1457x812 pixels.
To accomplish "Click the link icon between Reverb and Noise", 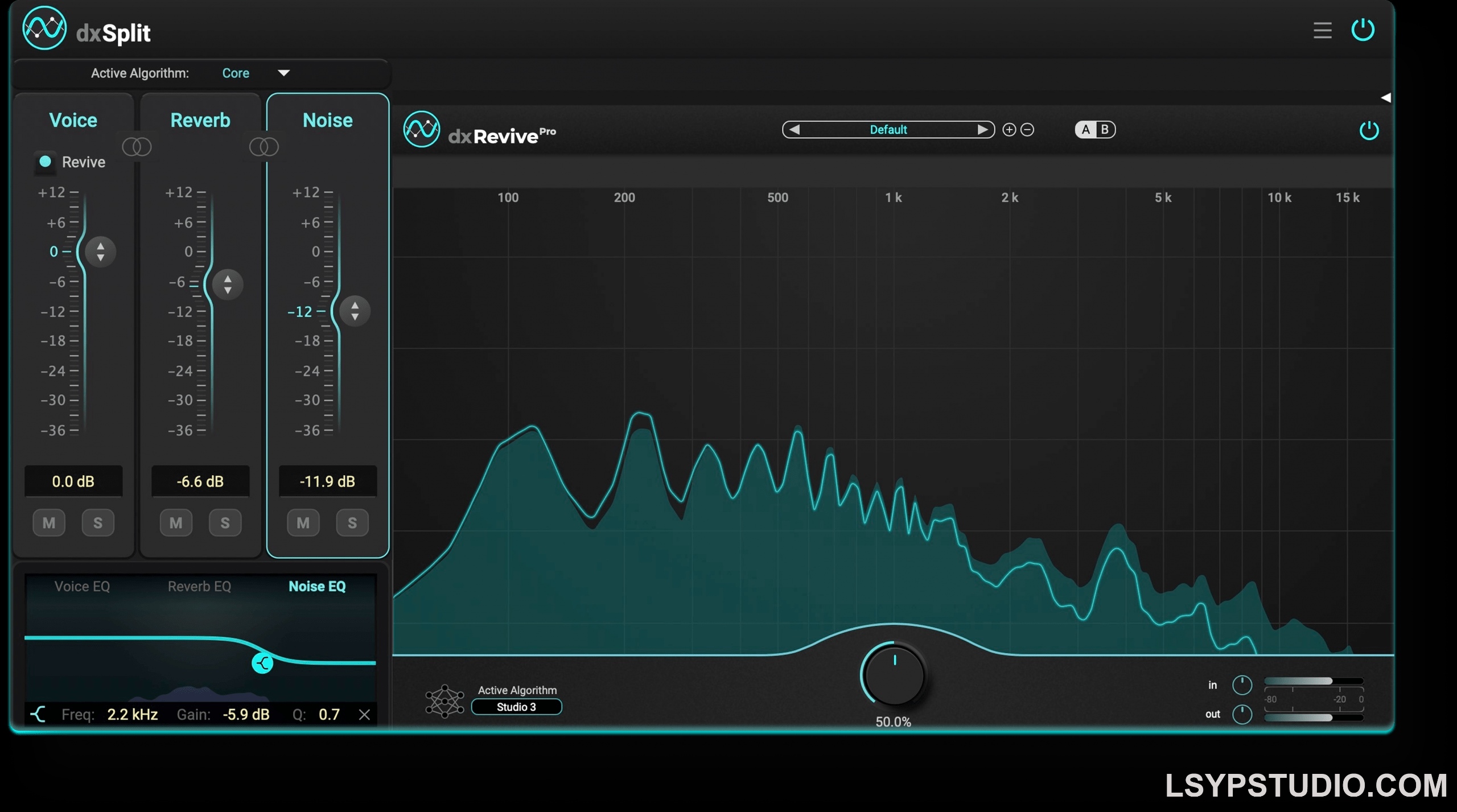I will pyautogui.click(x=264, y=147).
